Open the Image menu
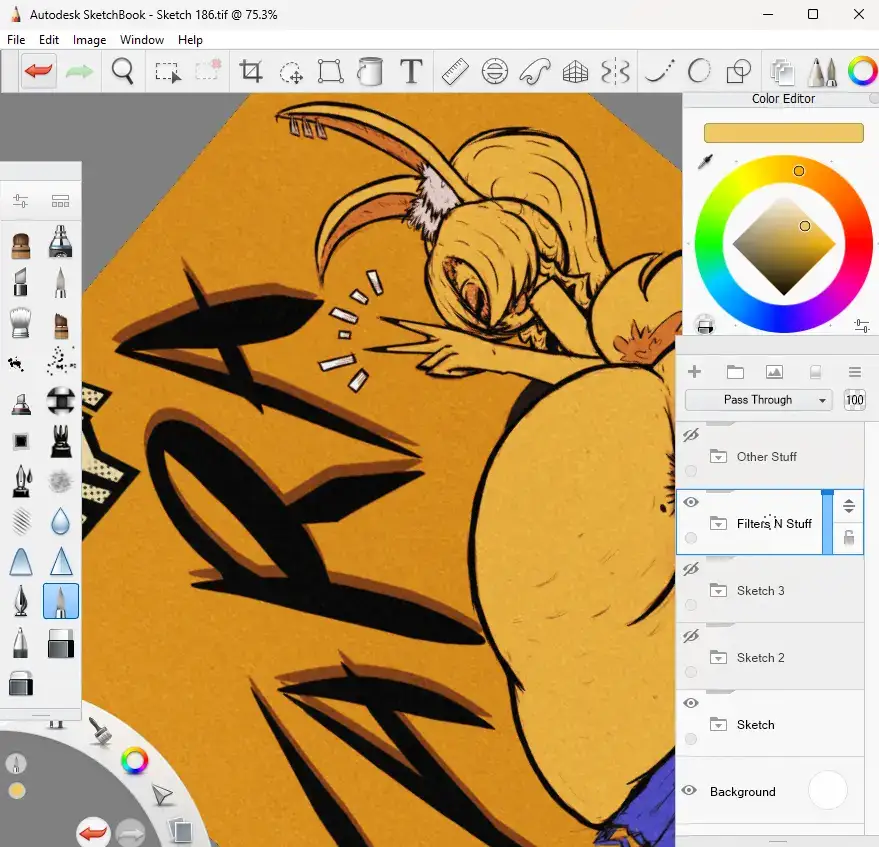879x847 pixels. coord(89,40)
